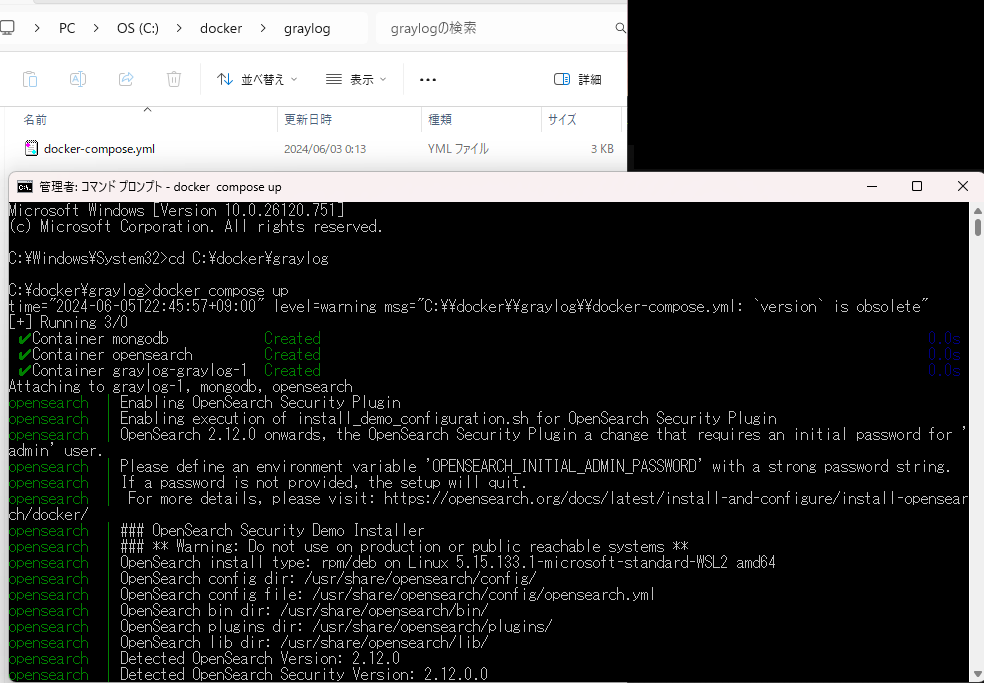Click 'Container graylog-graylog-1' line
This screenshot has width=984, height=683.
coord(139,370)
